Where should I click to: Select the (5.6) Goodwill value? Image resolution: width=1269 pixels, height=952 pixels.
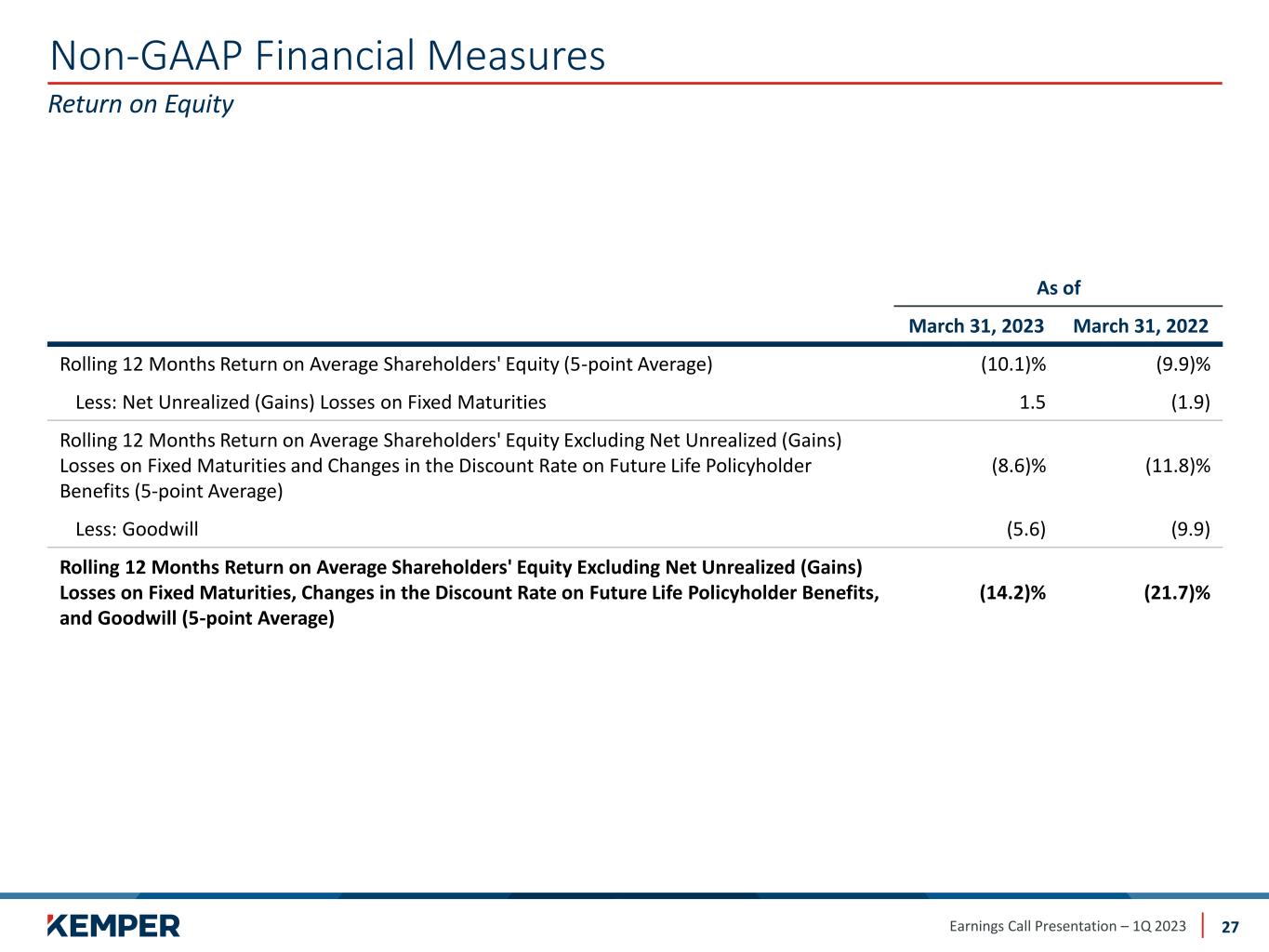point(1024,529)
